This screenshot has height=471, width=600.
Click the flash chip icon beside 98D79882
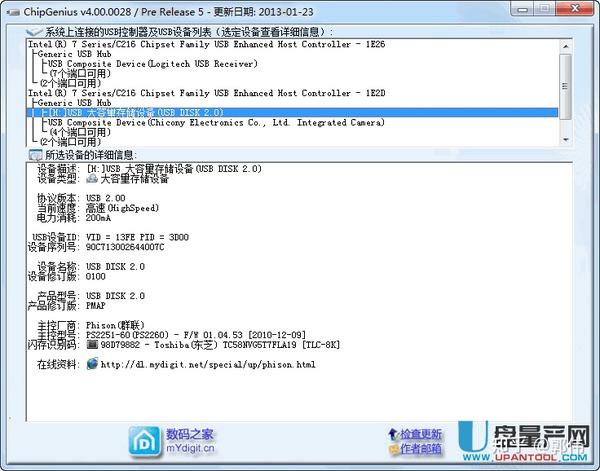tap(92, 344)
